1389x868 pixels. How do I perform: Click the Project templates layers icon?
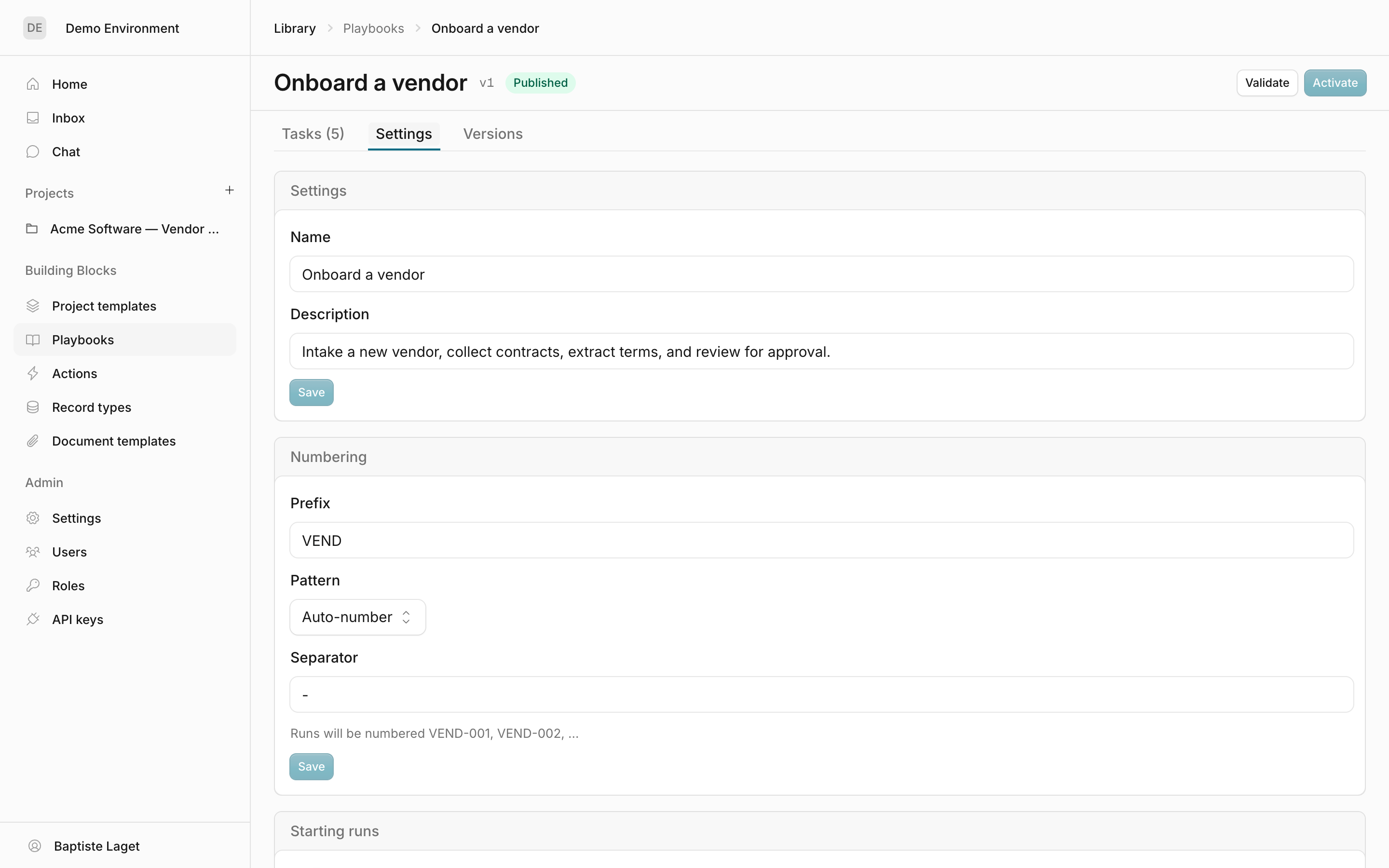click(33, 306)
